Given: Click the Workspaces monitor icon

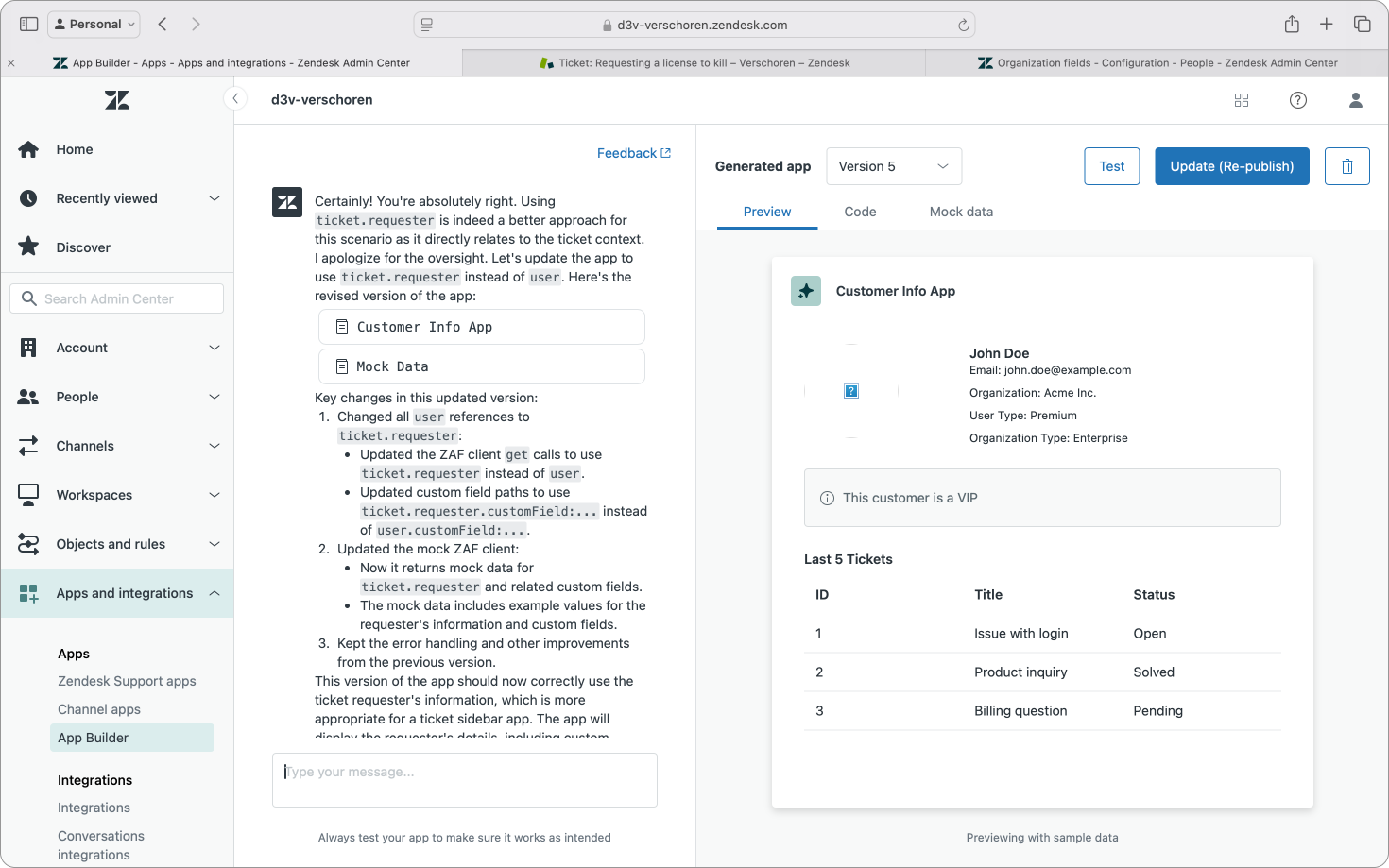Looking at the screenshot, I should [28, 495].
